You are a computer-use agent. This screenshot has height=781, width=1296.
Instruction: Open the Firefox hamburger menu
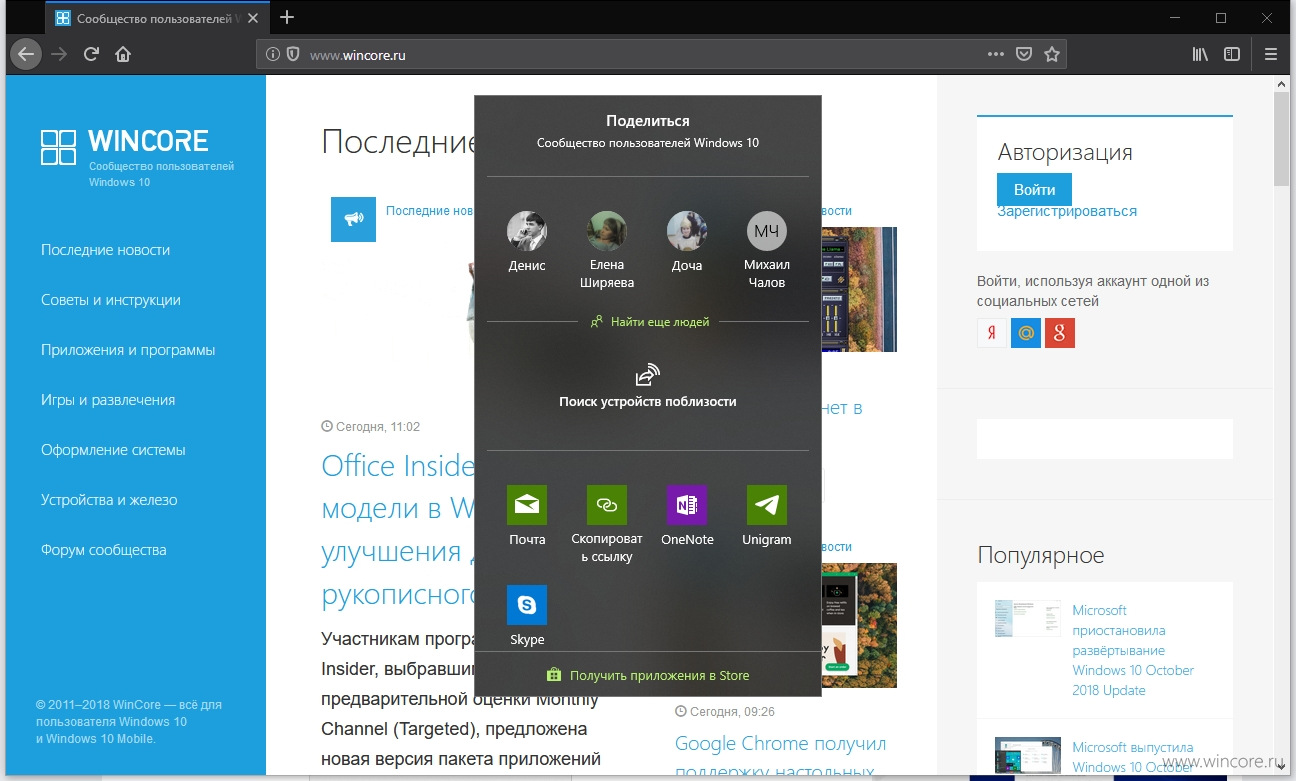[x=1271, y=54]
